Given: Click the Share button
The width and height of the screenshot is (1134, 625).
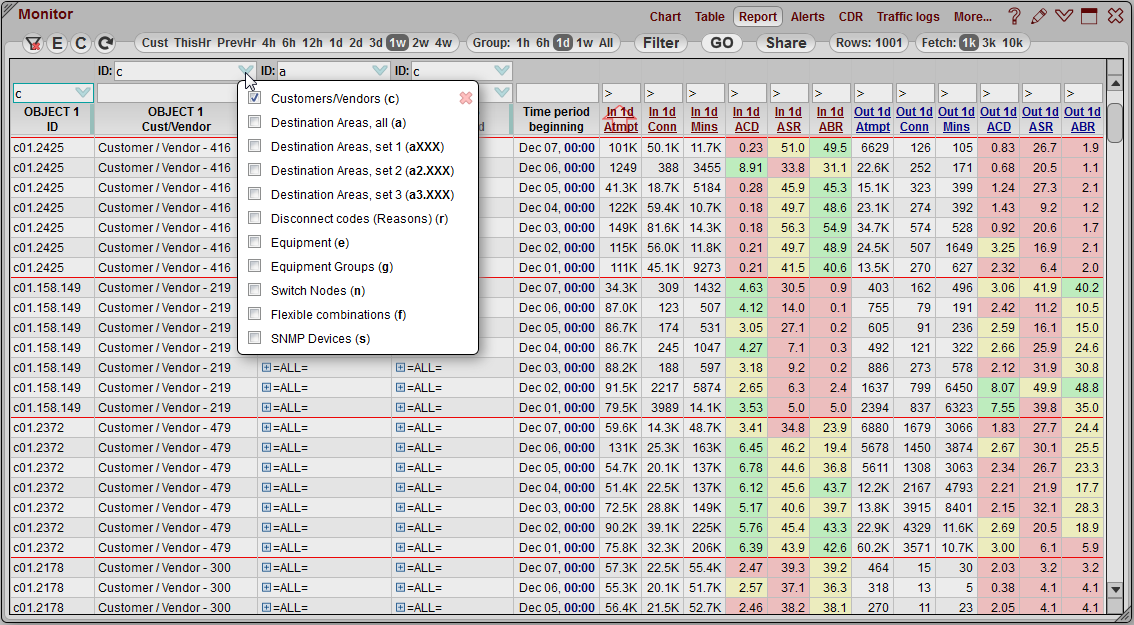Looking at the screenshot, I should coord(785,43).
